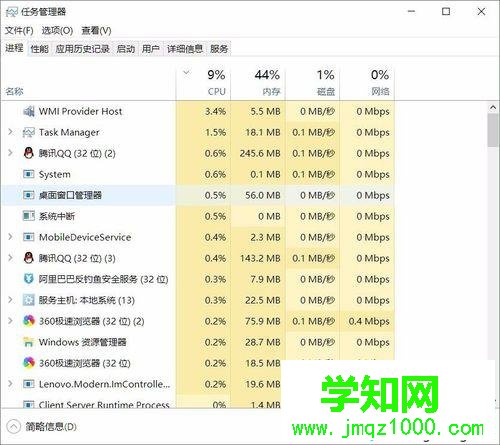Expand the 360极速浏览器 (32 位) (2) group

coord(10,321)
